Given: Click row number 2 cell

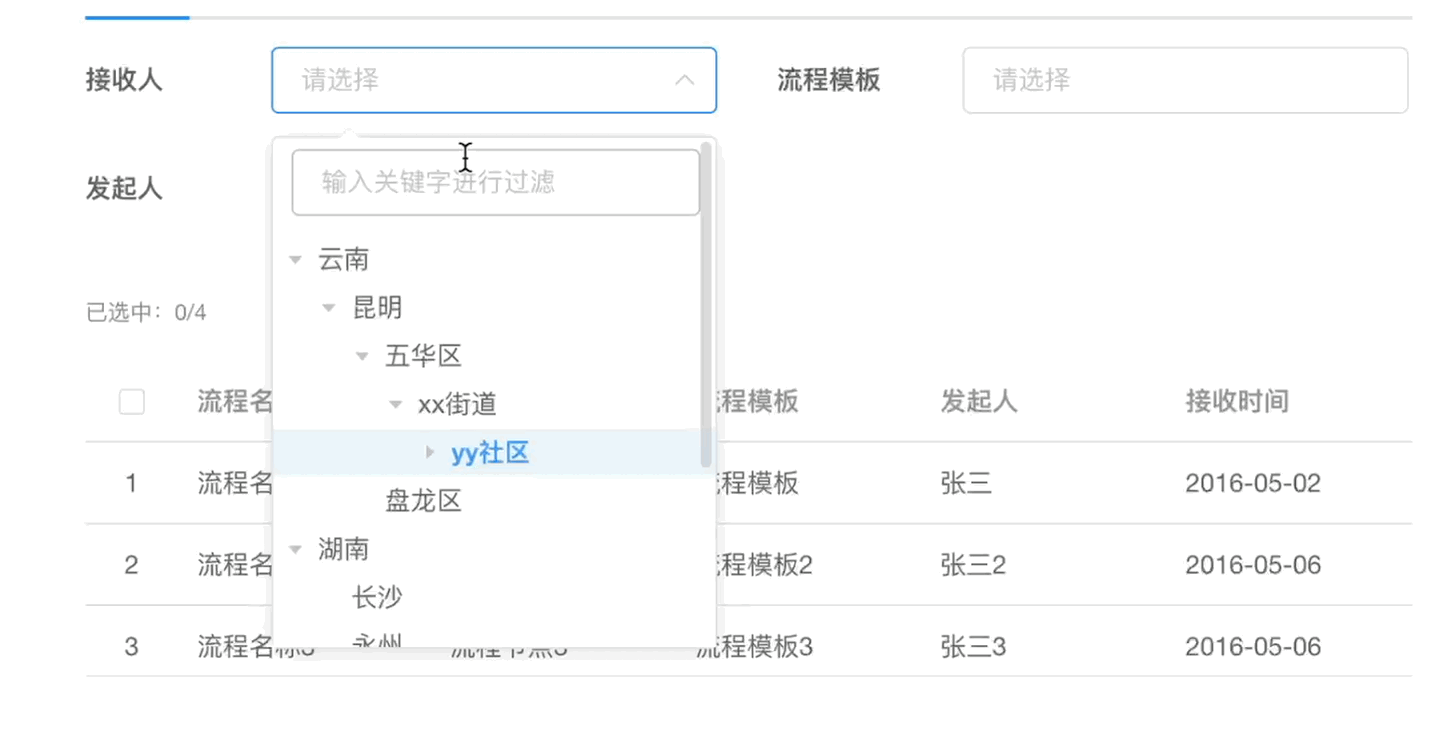Looking at the screenshot, I should pos(131,566).
